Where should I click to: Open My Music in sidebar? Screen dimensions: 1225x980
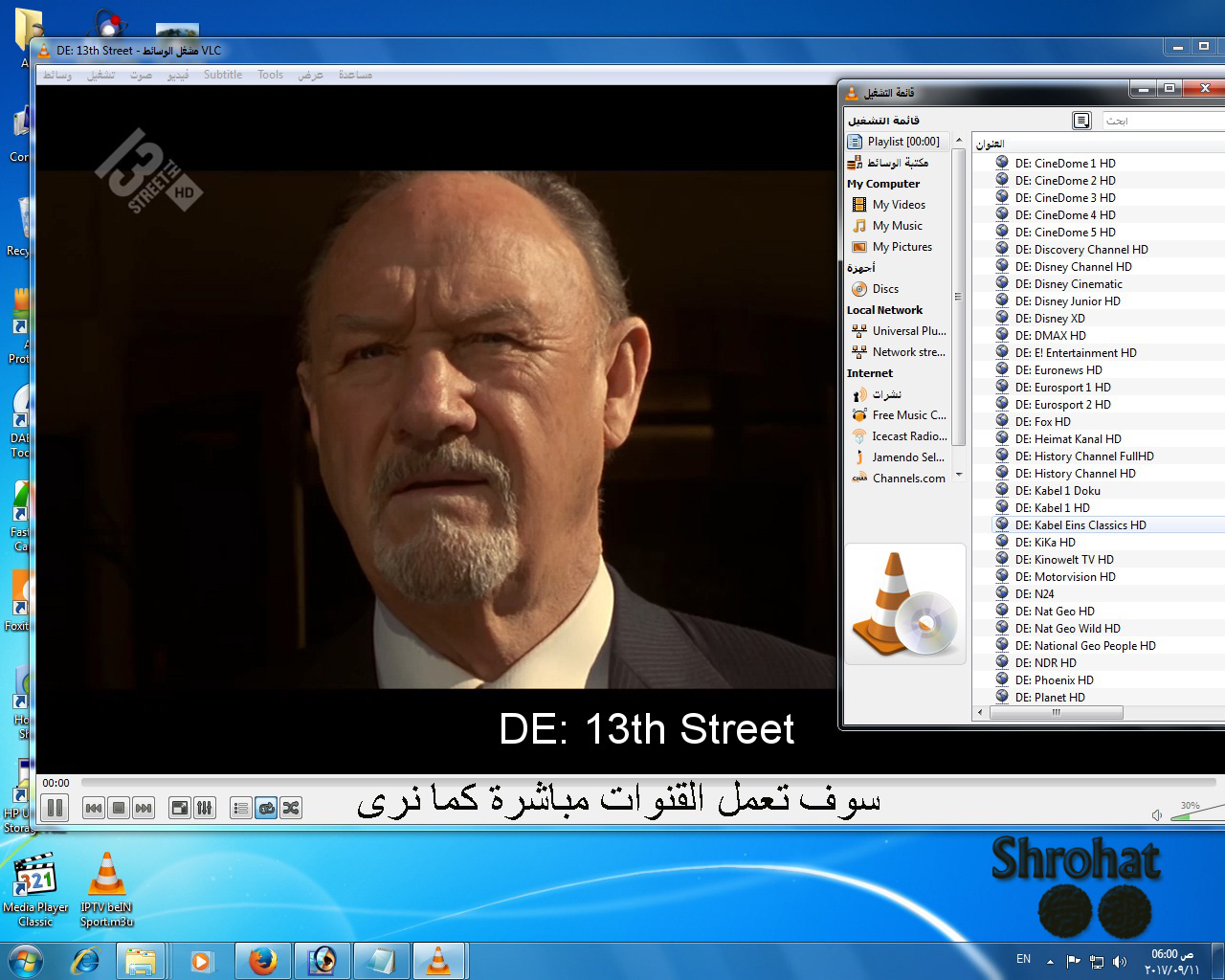(x=898, y=225)
